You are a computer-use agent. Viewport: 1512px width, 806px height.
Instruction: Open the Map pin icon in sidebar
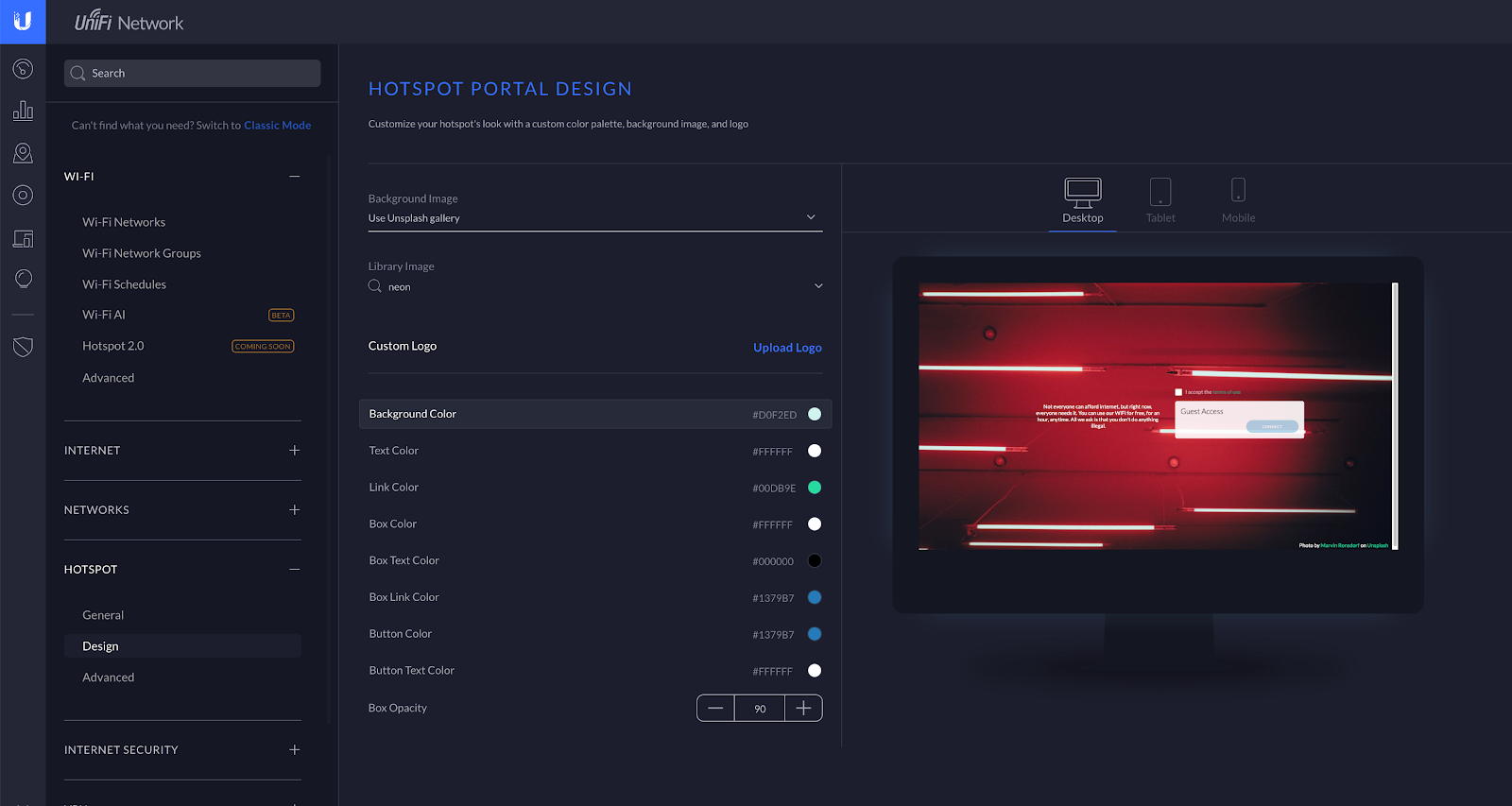[23, 153]
